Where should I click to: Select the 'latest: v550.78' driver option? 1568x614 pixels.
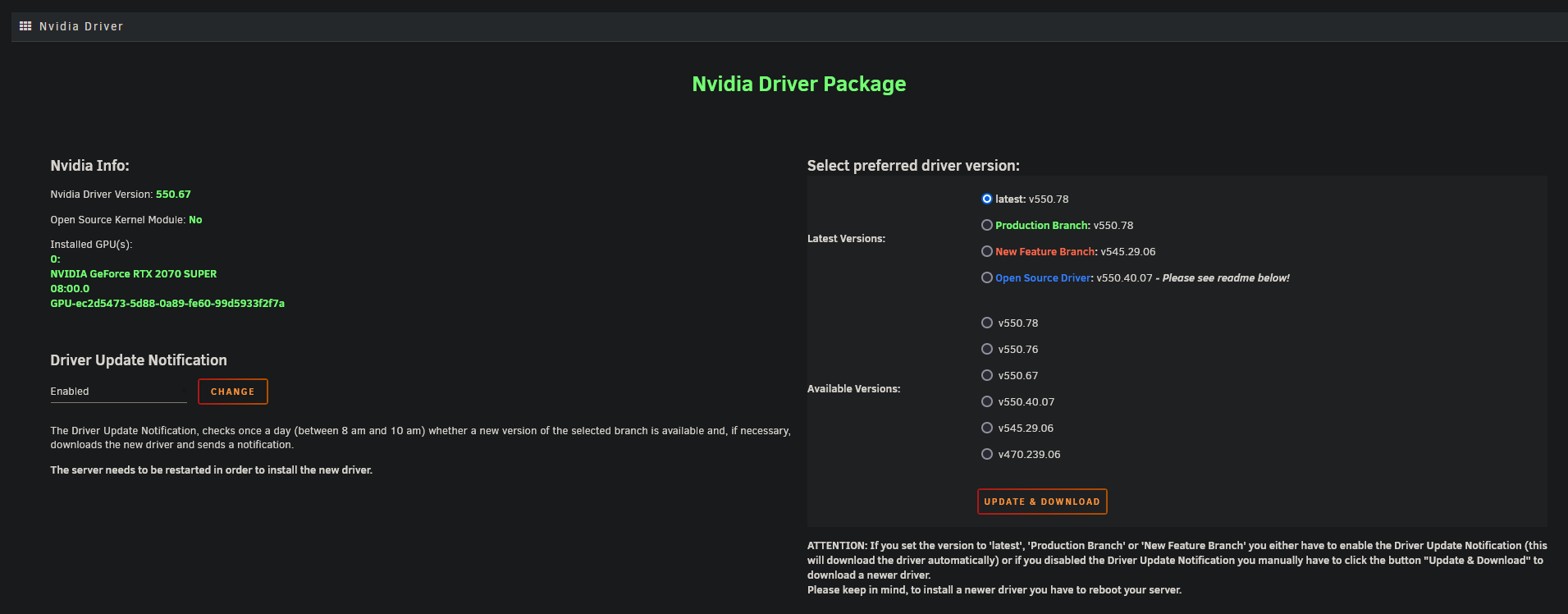[987, 199]
